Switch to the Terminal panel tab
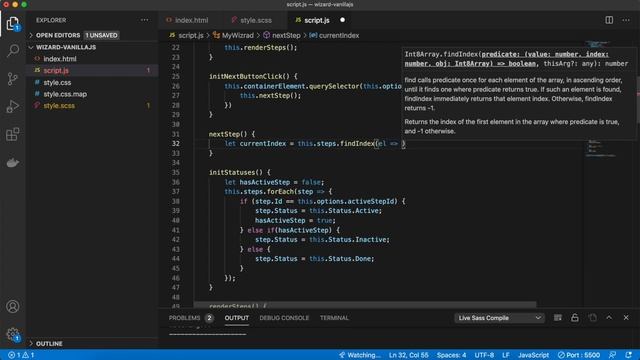Screen dimensions: 640x360 [334, 318]
